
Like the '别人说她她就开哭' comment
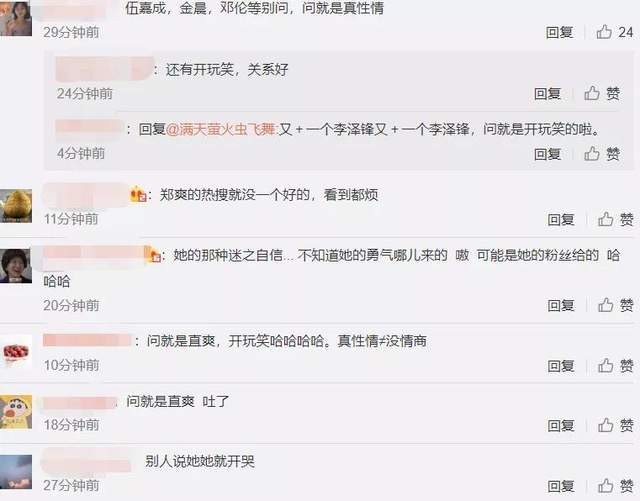616,486
